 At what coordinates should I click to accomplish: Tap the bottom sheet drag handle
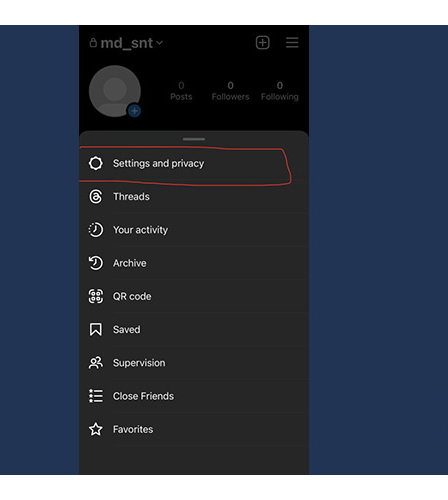coord(194,139)
